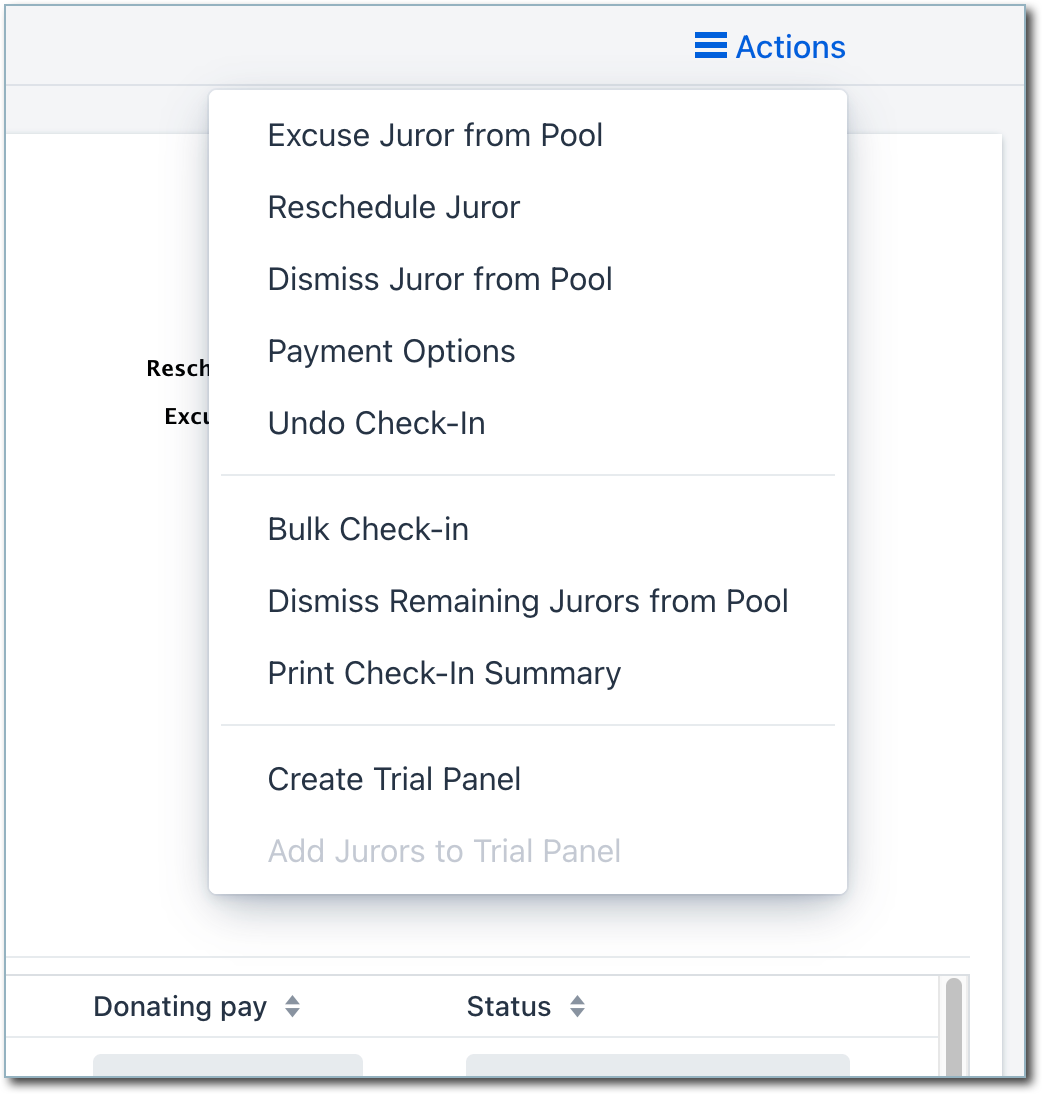The width and height of the screenshot is (1042, 1094).
Task: Choose Undo Check-In
Action: tap(376, 423)
